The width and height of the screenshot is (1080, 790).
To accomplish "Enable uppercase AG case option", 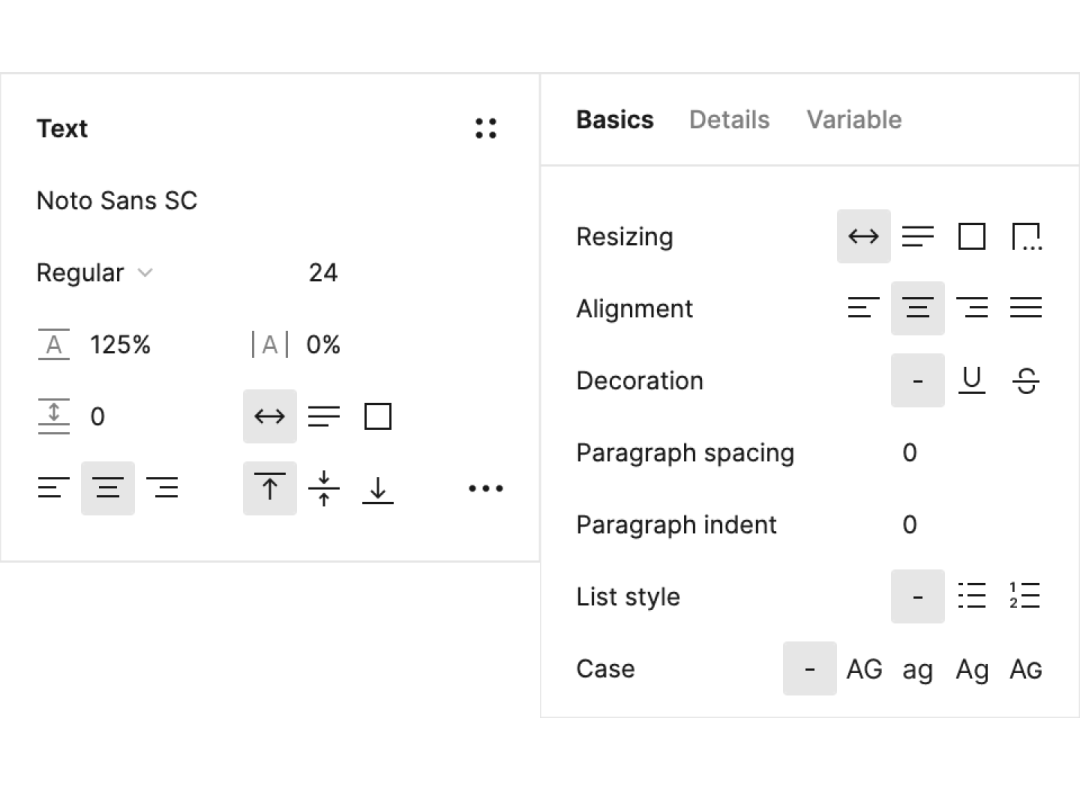I will pos(864,669).
